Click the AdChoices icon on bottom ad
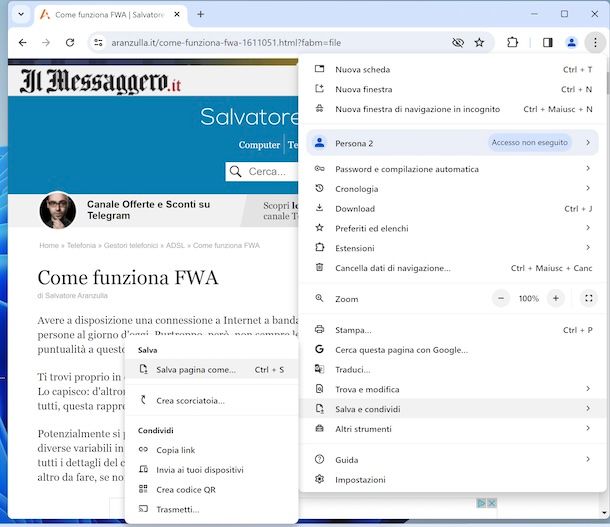This screenshot has width=610, height=527. 481,503
